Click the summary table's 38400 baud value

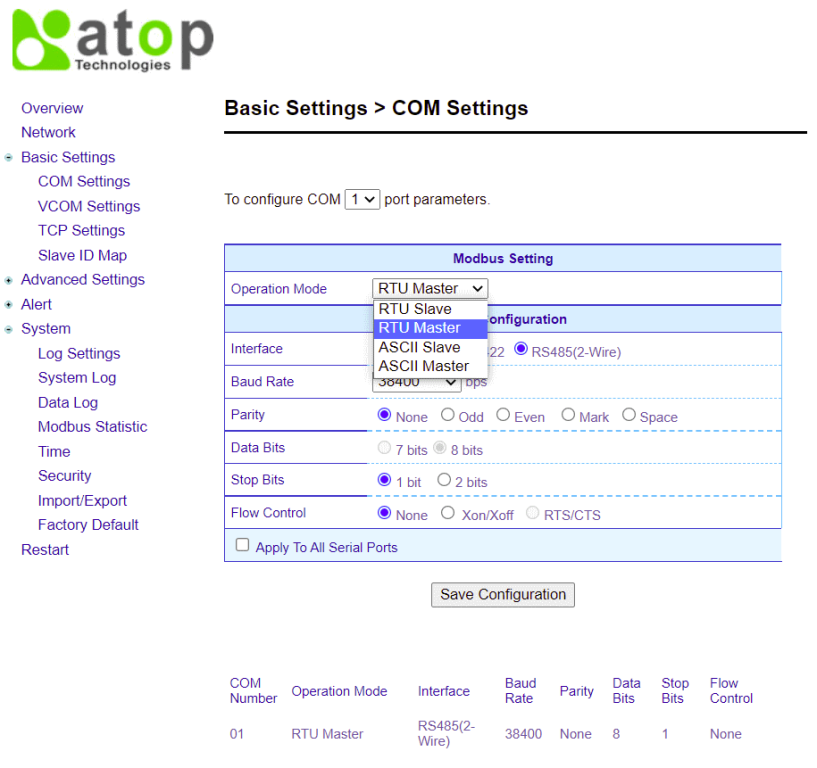click(523, 734)
